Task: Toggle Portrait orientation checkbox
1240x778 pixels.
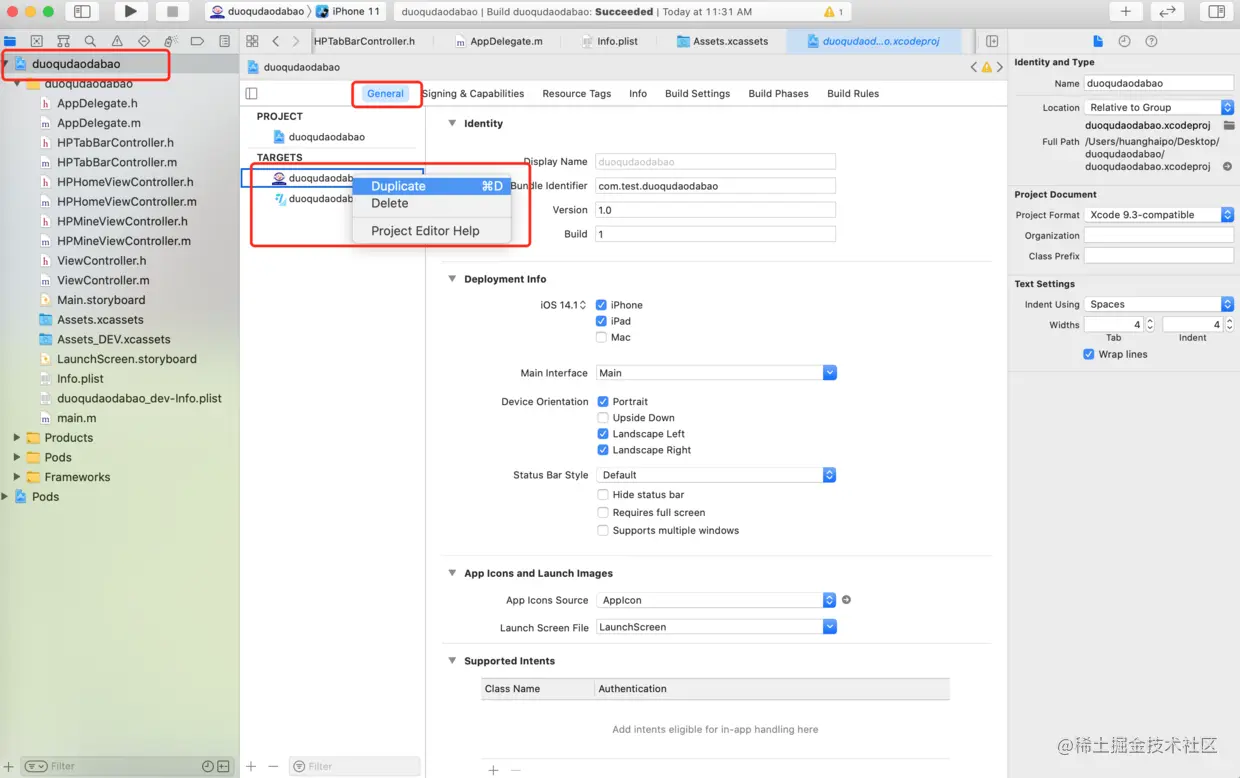Action: pyautogui.click(x=603, y=401)
